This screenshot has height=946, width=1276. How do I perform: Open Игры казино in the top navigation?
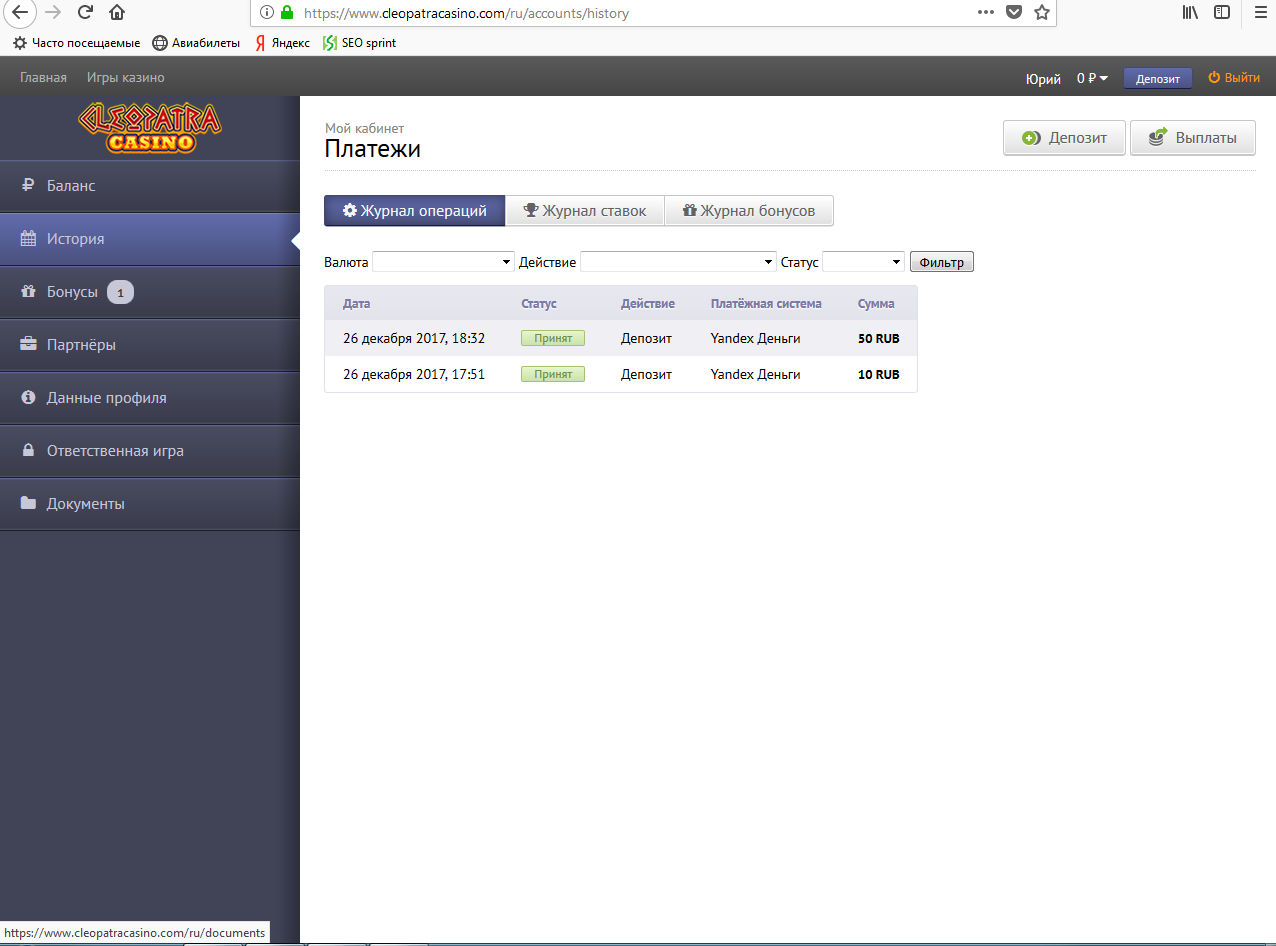126,77
